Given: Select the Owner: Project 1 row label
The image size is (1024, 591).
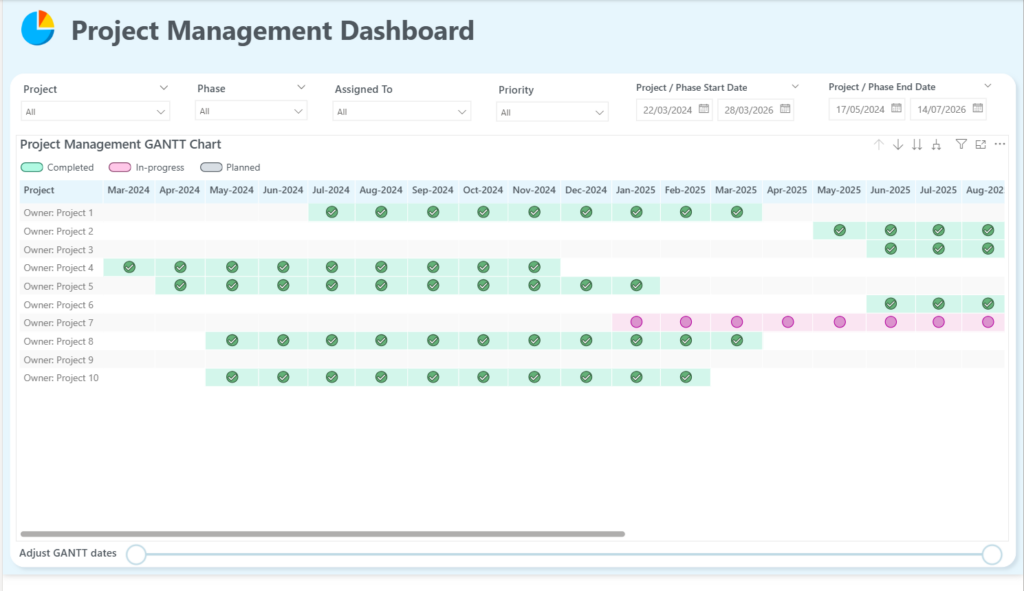Looking at the screenshot, I should click(x=58, y=212).
